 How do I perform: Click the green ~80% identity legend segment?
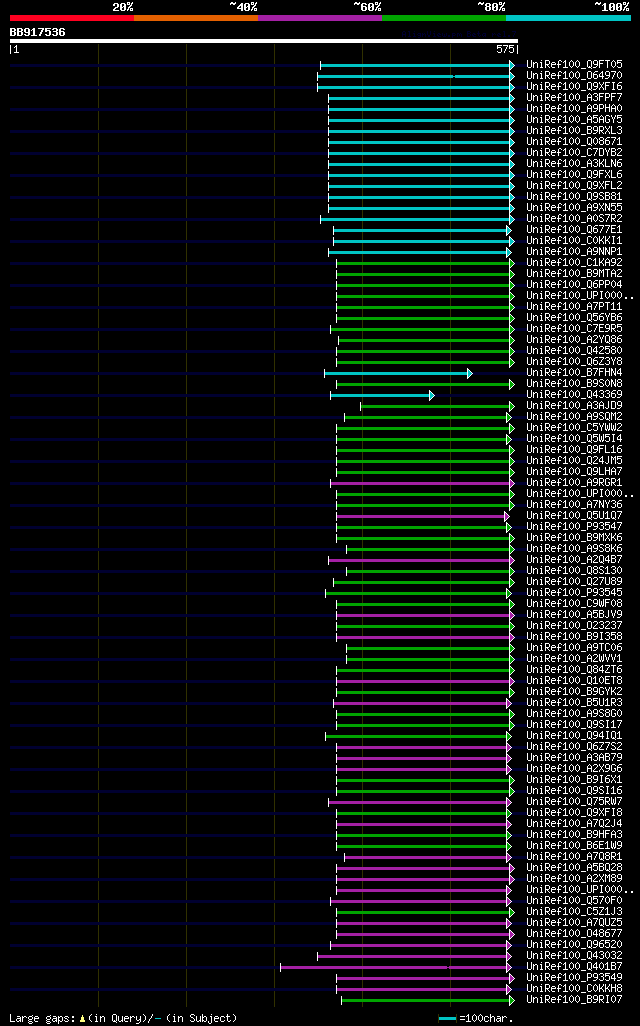click(x=444, y=18)
